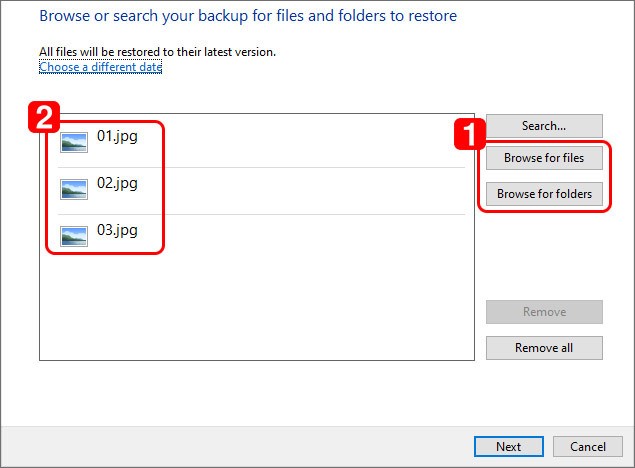Cancel the restore wizard

pos(588,447)
